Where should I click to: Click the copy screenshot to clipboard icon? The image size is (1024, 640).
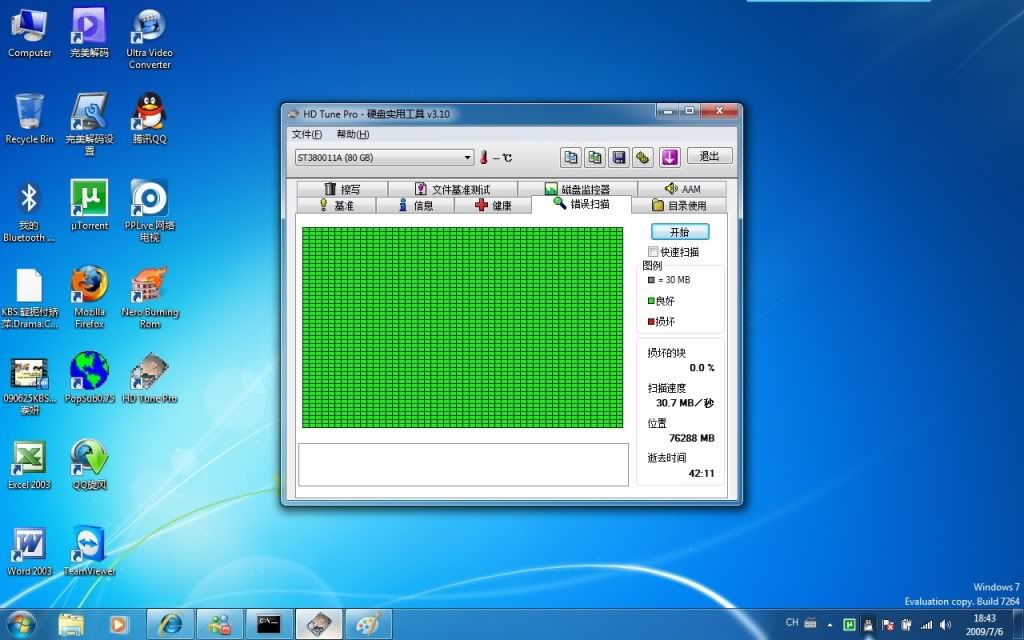[594, 157]
